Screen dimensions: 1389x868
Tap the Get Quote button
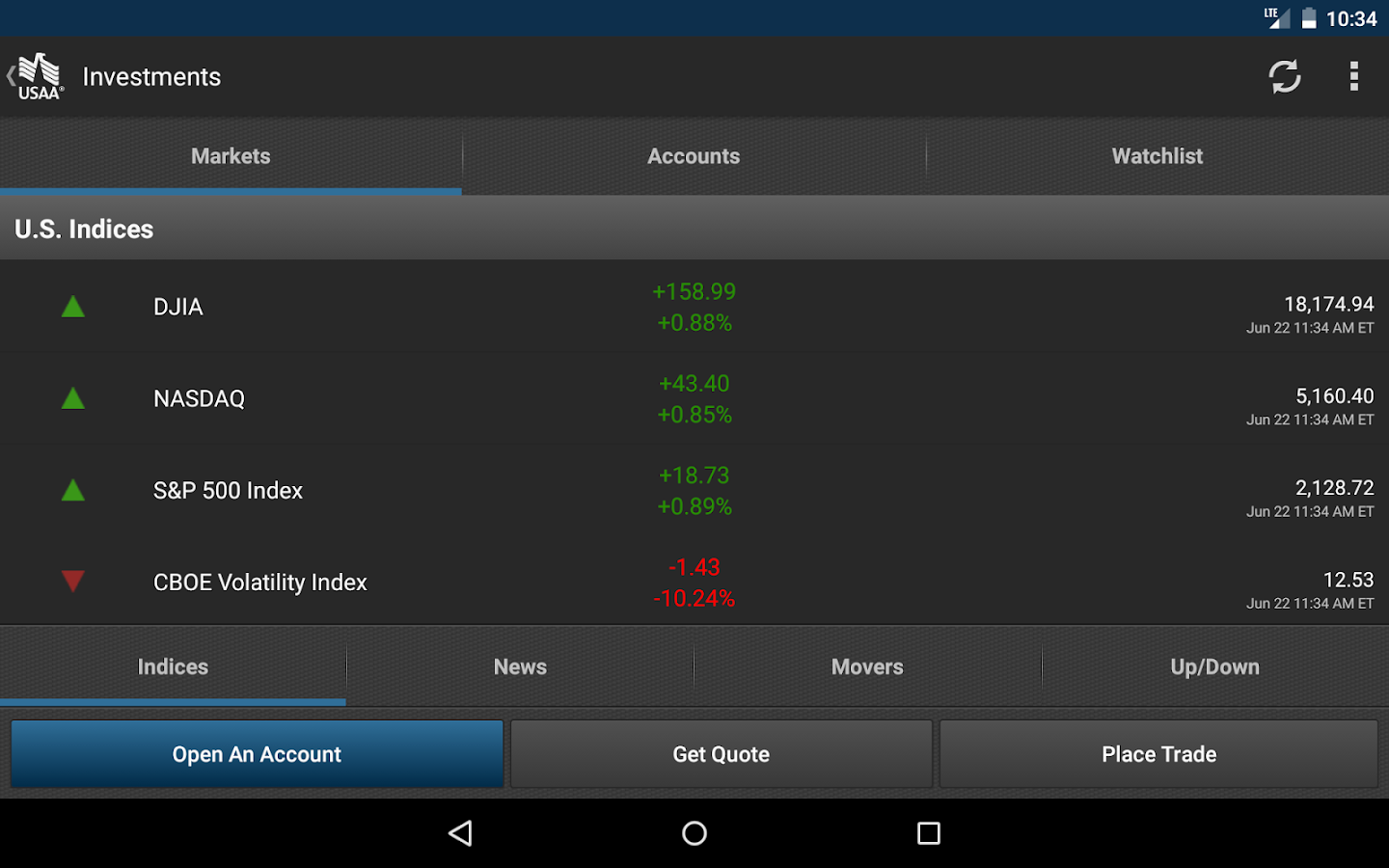pyautogui.click(x=722, y=754)
